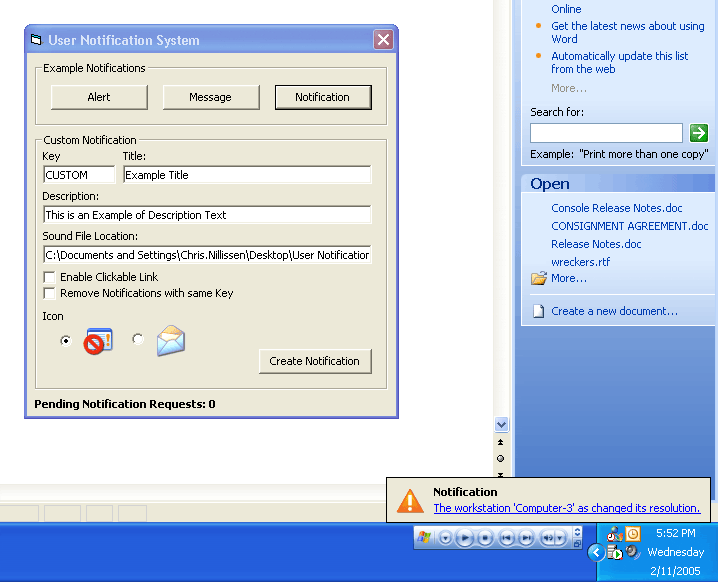The width and height of the screenshot is (718, 582).
Task: Click the orange warning icon in the notification popup
Action: (x=410, y=501)
